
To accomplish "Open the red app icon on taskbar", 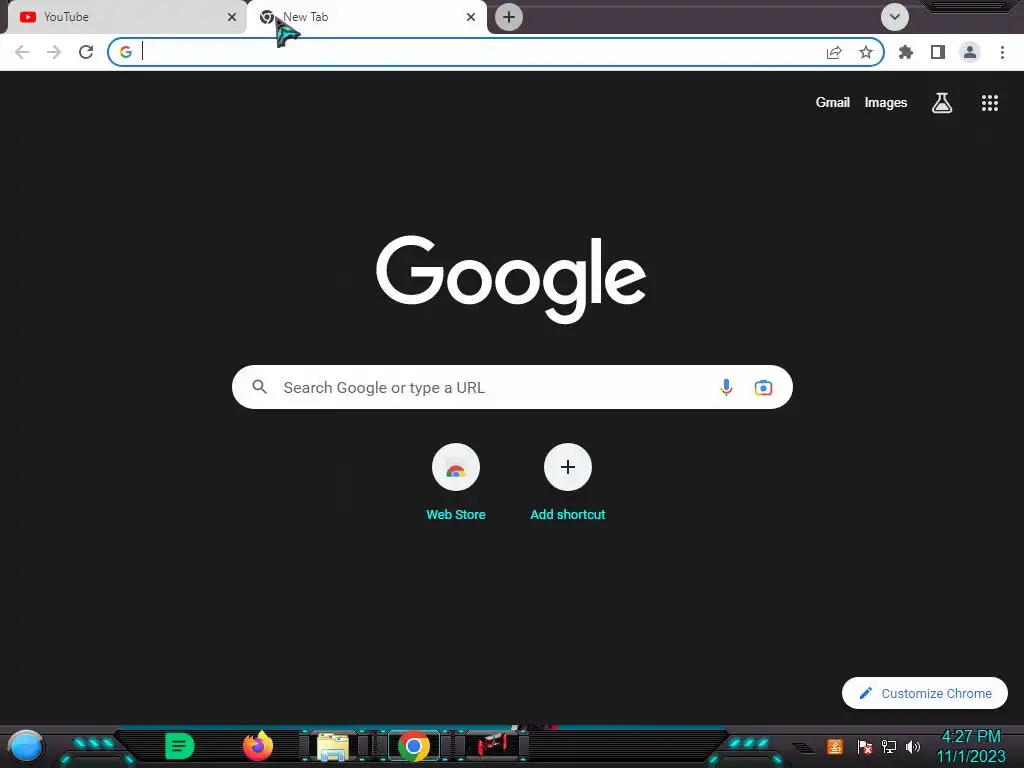I will (492, 746).
